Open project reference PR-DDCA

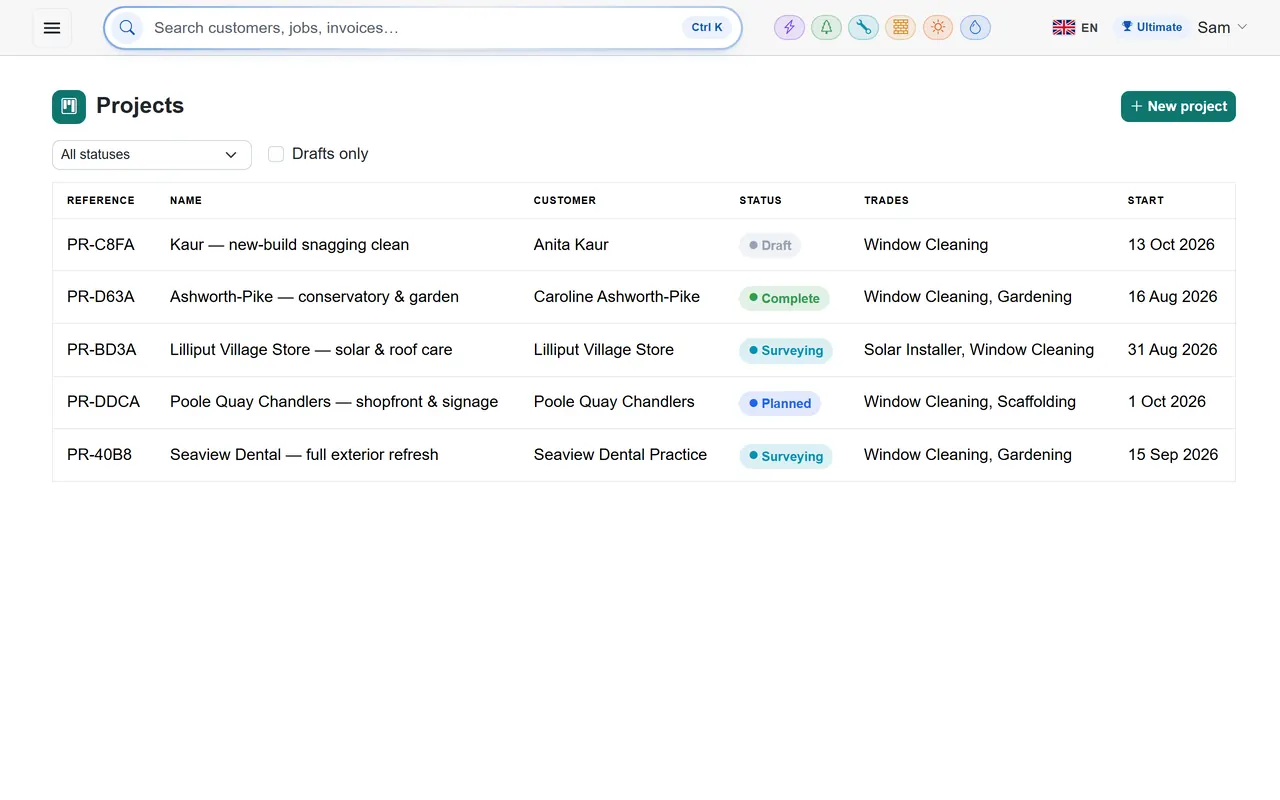(104, 402)
